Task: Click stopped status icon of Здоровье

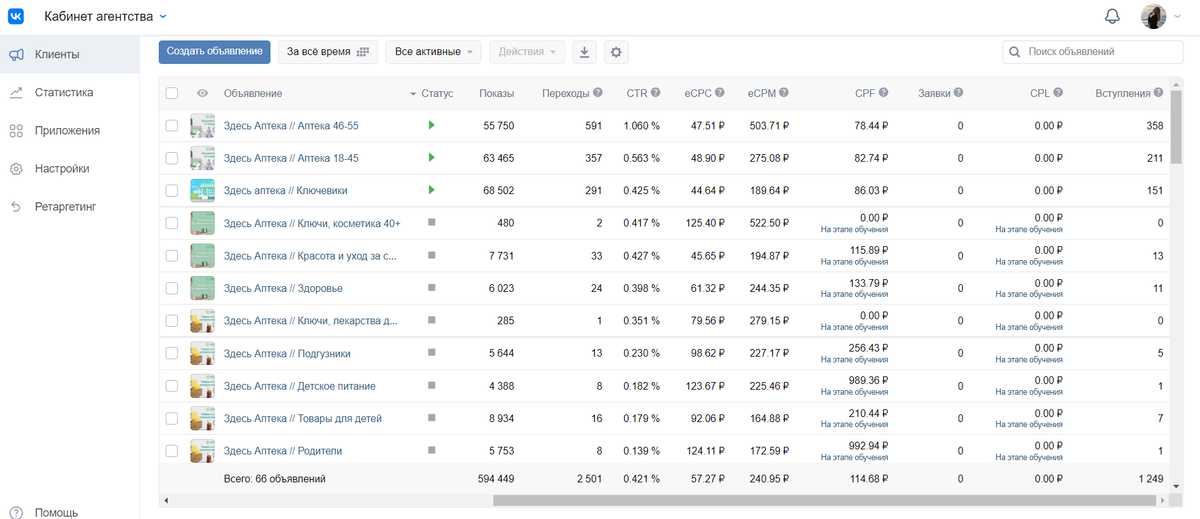Action: coord(431,287)
